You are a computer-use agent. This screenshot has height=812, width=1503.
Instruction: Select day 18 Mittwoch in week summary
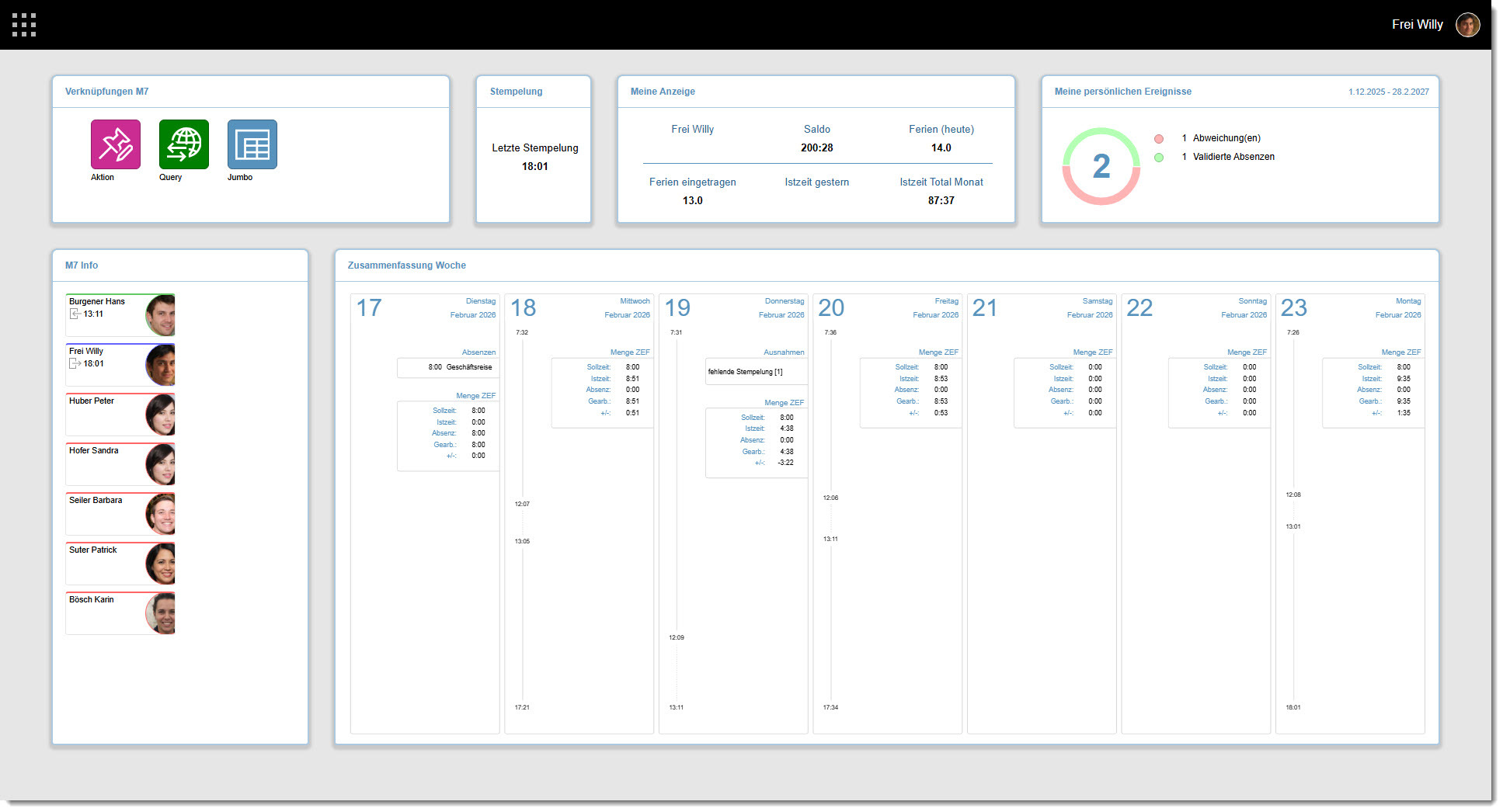coord(524,308)
